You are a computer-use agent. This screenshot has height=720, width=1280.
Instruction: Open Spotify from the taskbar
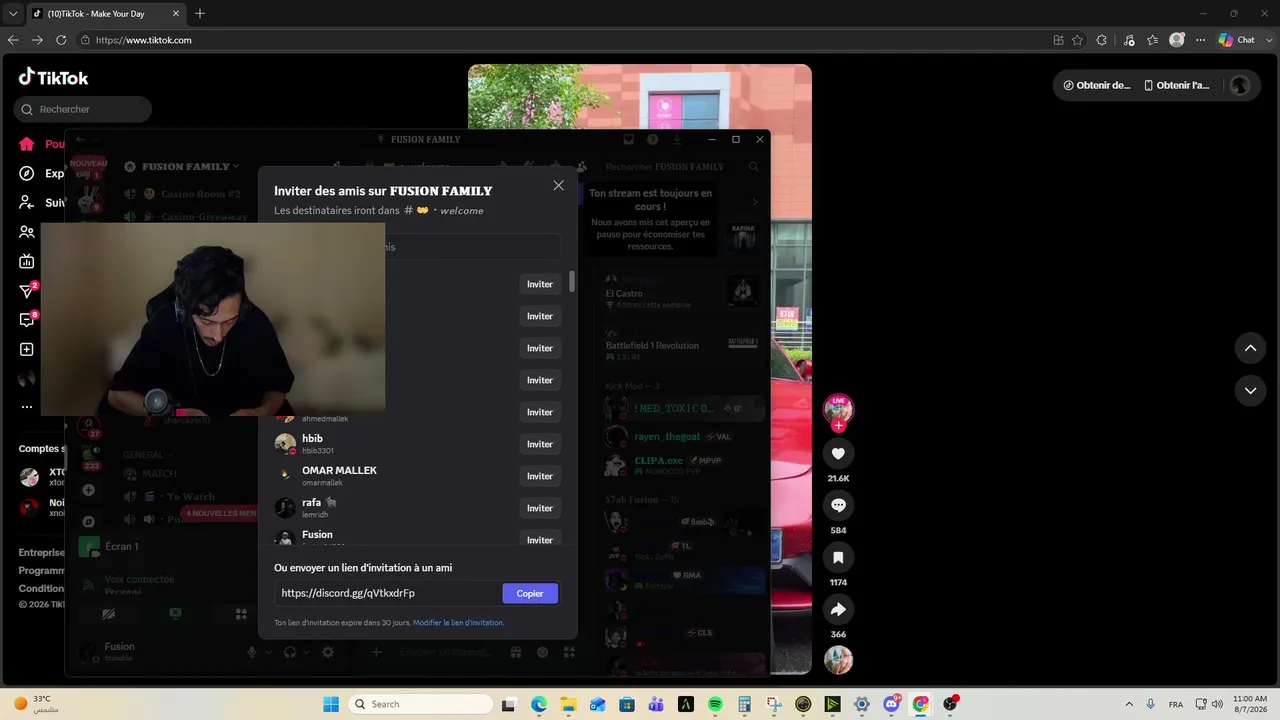[715, 704]
